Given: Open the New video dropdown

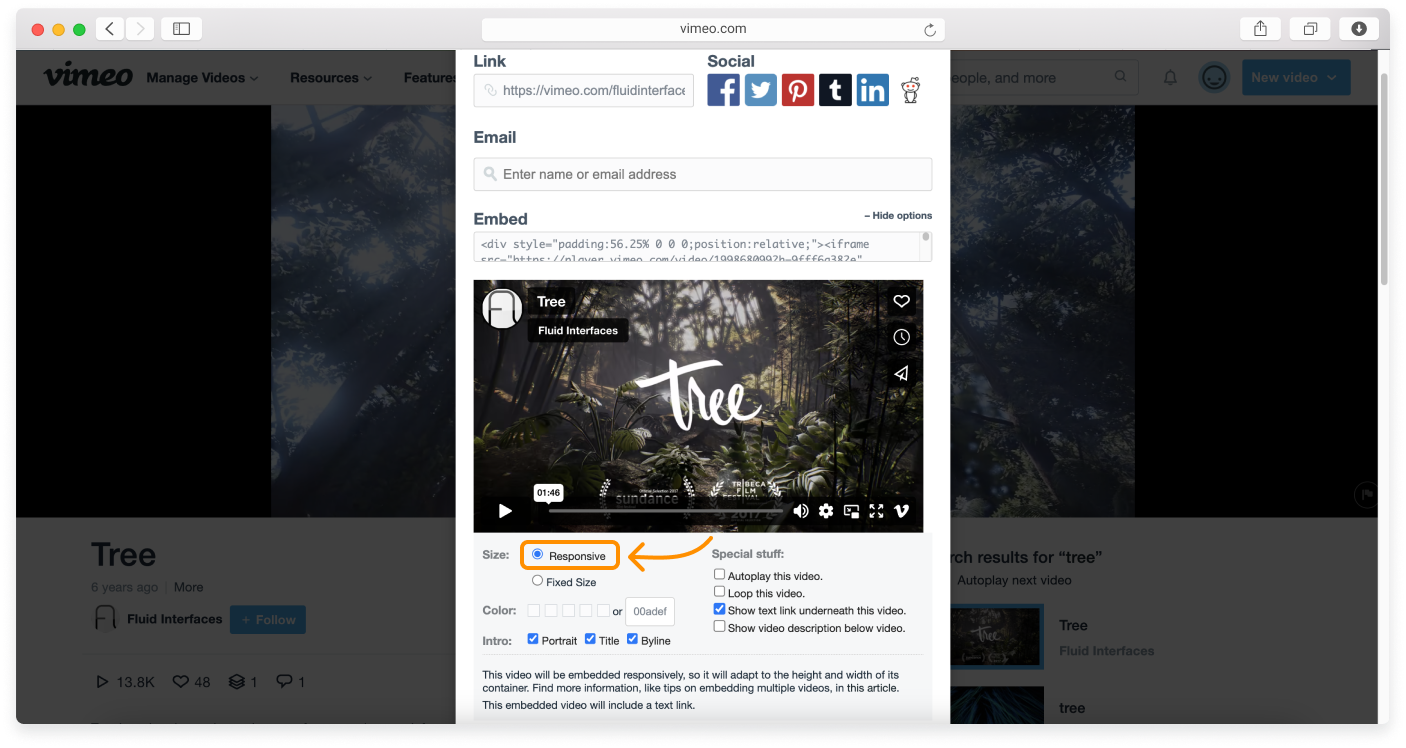Looking at the screenshot, I should (x=1296, y=77).
